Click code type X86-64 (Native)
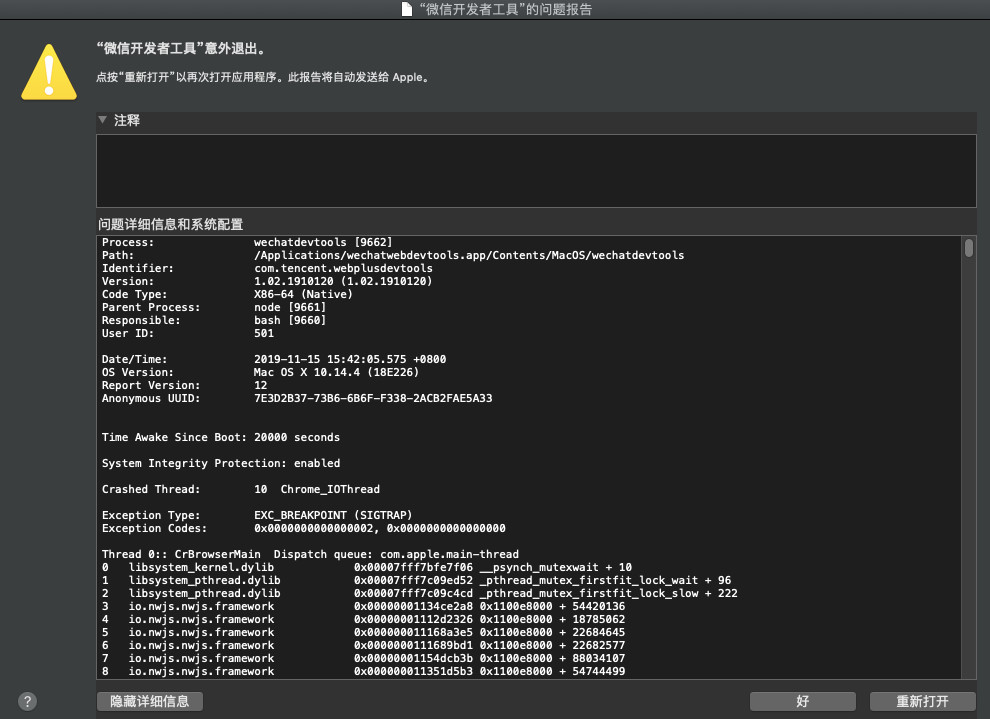This screenshot has width=990, height=719. click(x=303, y=294)
